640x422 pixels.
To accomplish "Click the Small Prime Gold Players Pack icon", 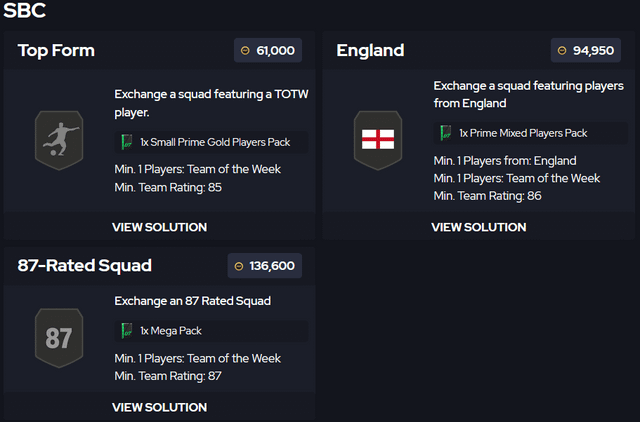I will click(x=126, y=141).
